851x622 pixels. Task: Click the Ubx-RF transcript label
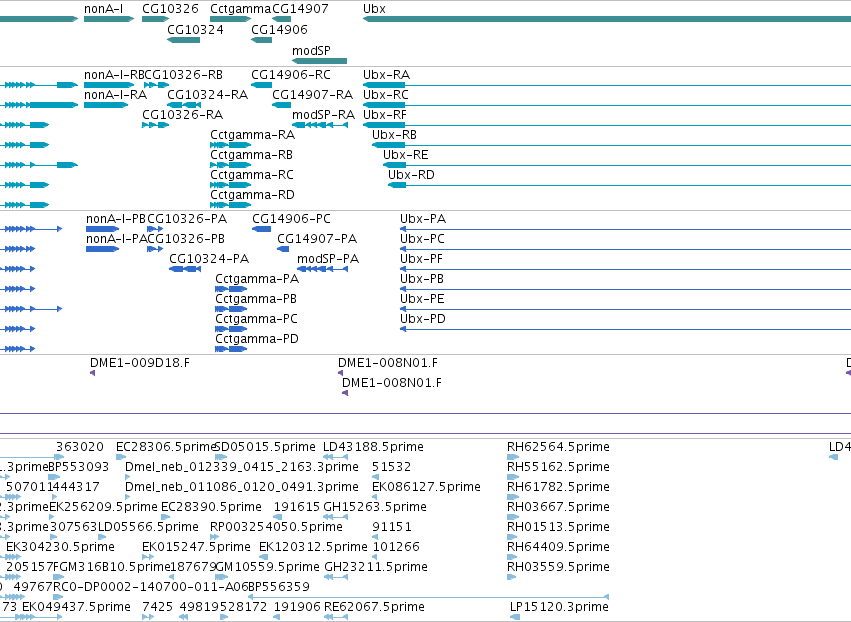pyautogui.click(x=385, y=115)
